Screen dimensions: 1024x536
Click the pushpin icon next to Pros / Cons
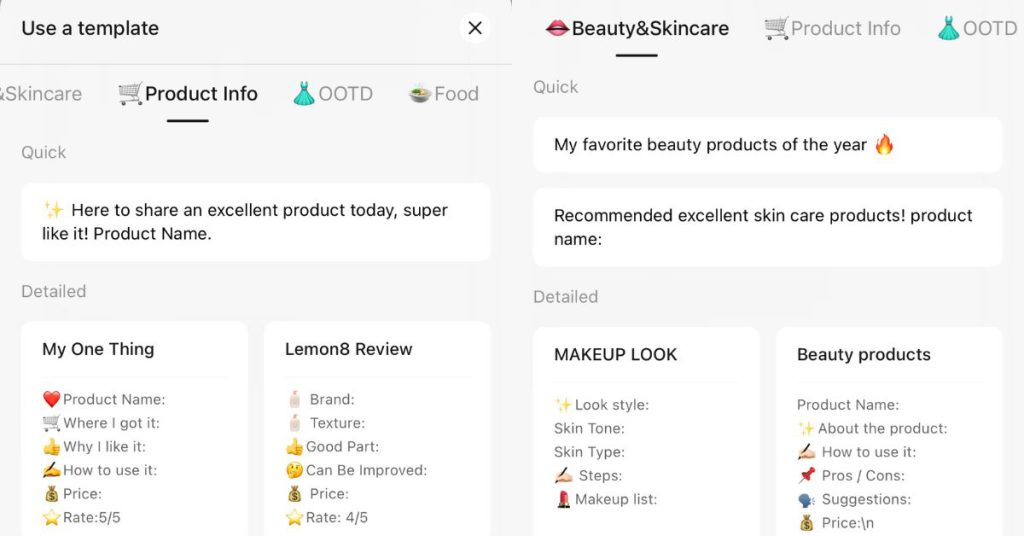(x=807, y=475)
